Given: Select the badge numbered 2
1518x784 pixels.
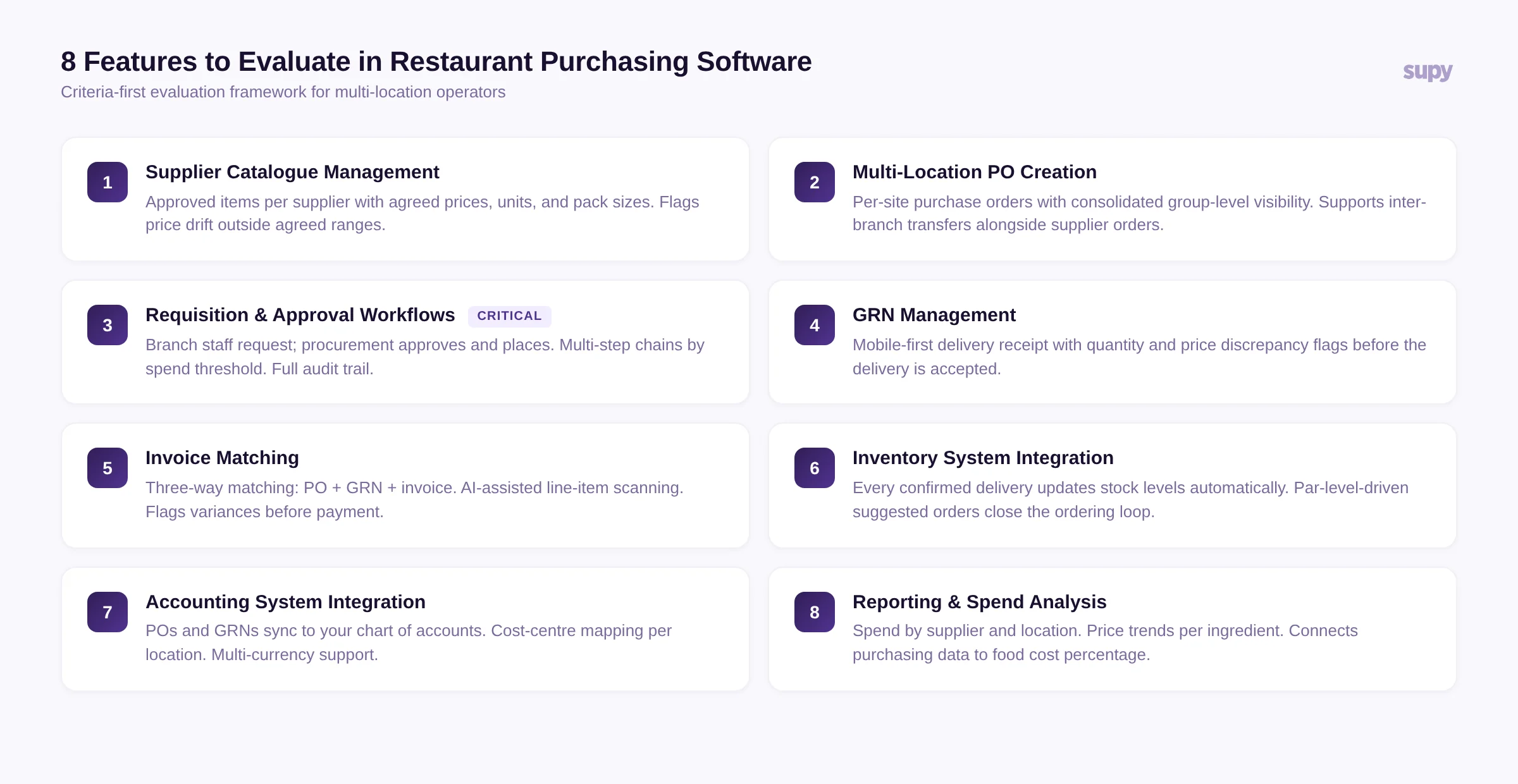Looking at the screenshot, I should tap(815, 182).
